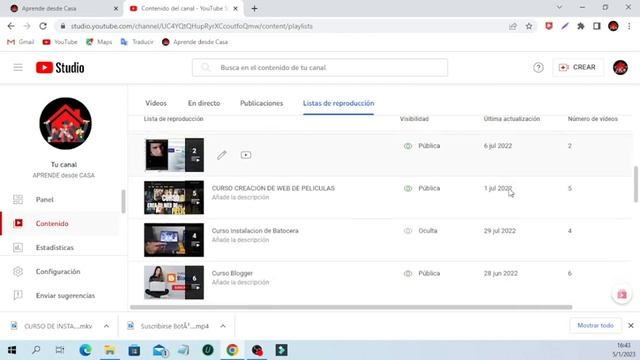Change visibility of CURSO CREACIÓN DE WEB playlist
This screenshot has width=640, height=360.
coord(422,188)
